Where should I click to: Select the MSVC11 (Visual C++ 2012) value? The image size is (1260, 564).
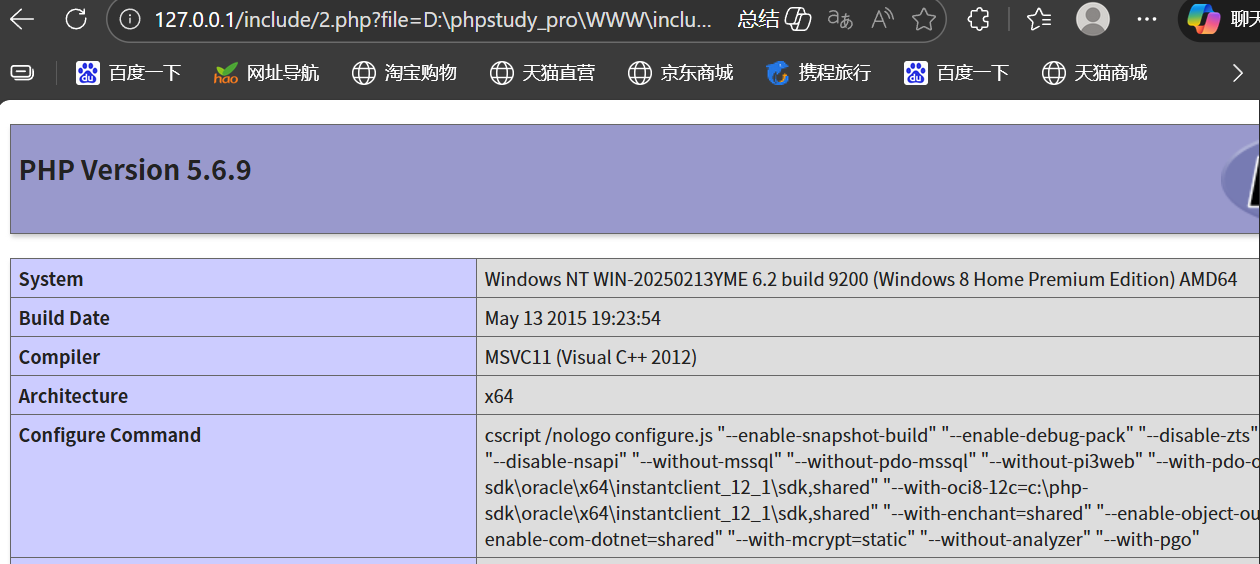coord(591,357)
